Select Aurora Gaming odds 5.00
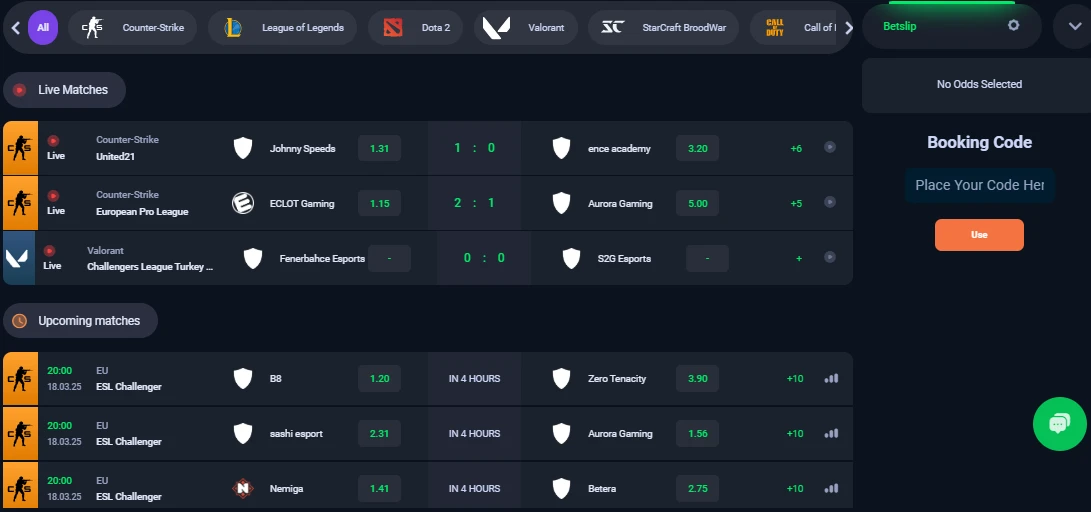This screenshot has width=1091, height=512. pos(697,203)
